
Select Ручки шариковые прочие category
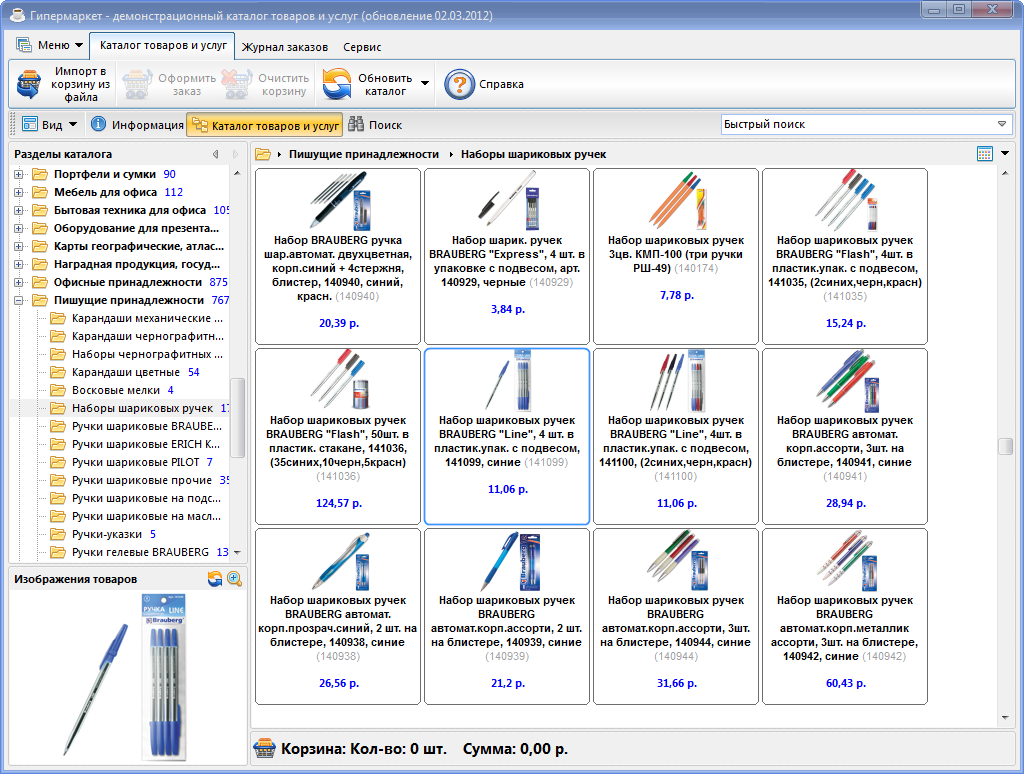pyautogui.click(x=142, y=480)
